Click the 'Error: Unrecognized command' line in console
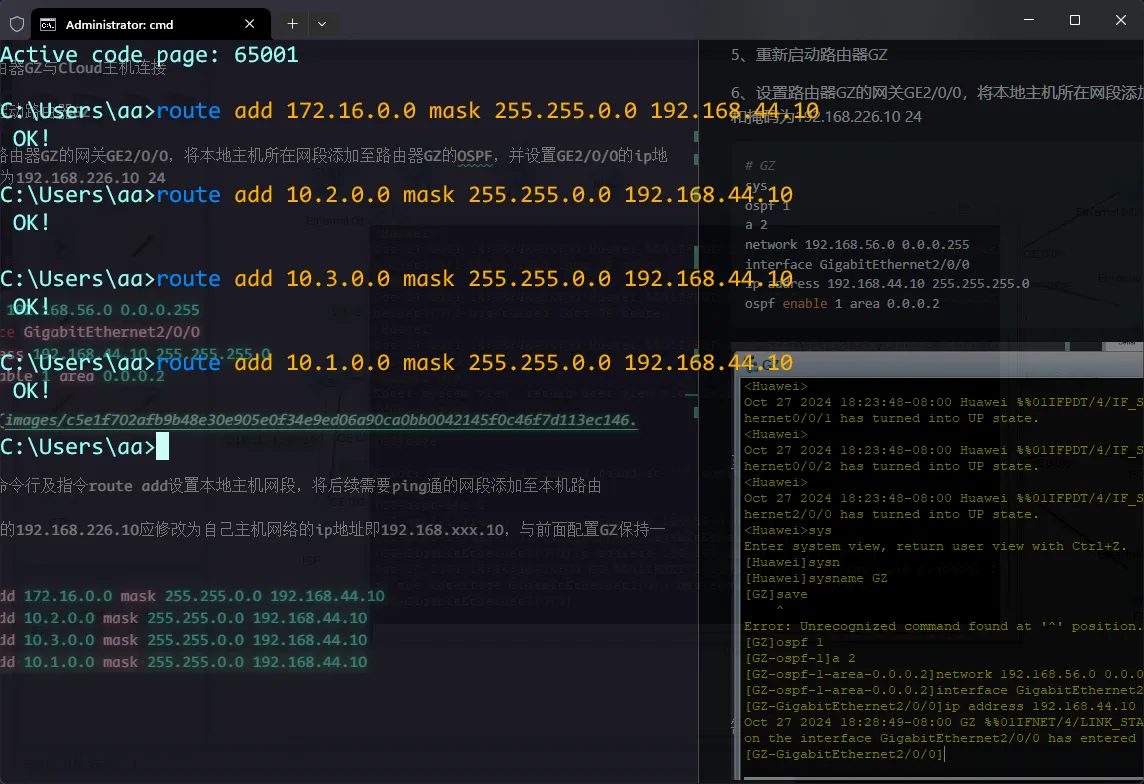The width and height of the screenshot is (1144, 784). point(942,626)
